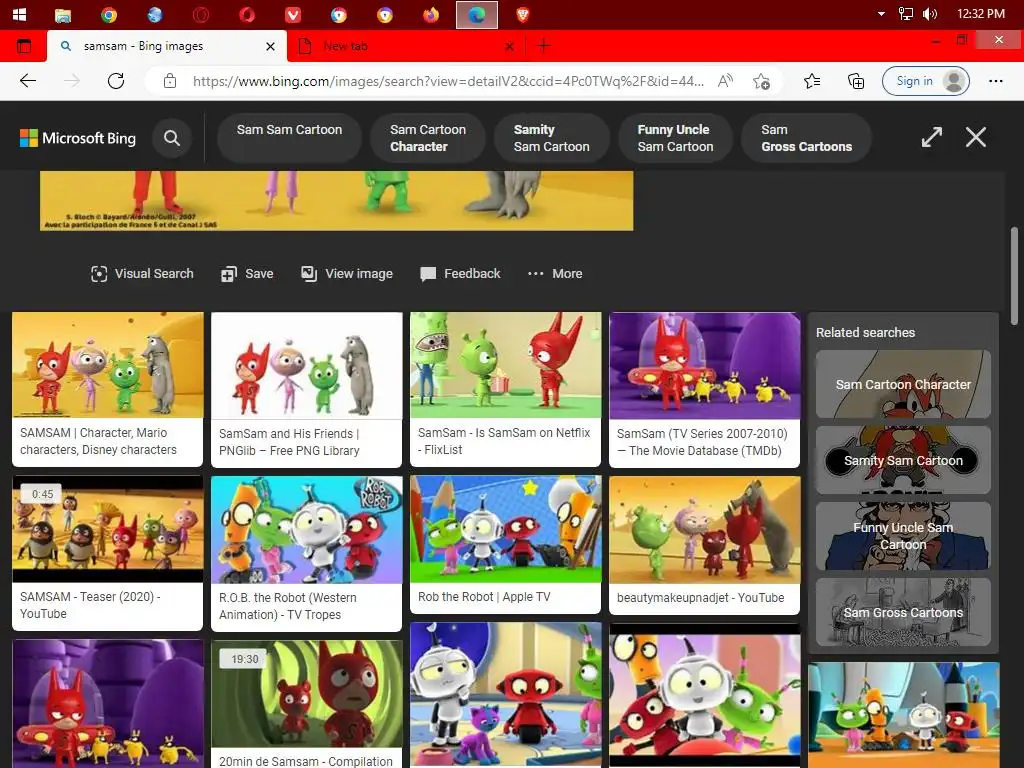Open the Favorites list

click(812, 81)
